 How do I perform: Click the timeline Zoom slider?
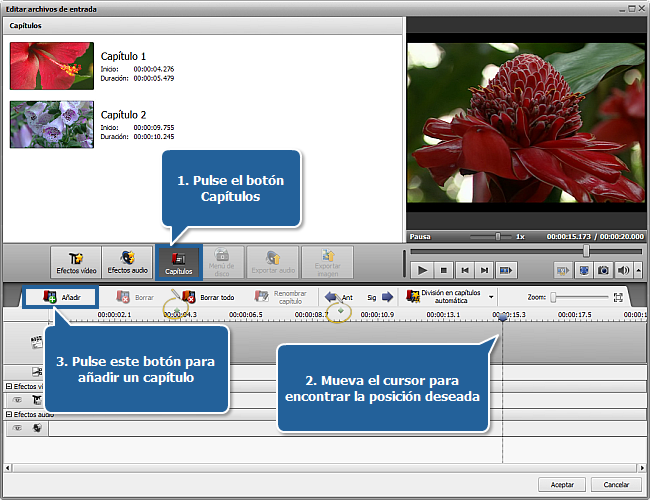[x=580, y=297]
